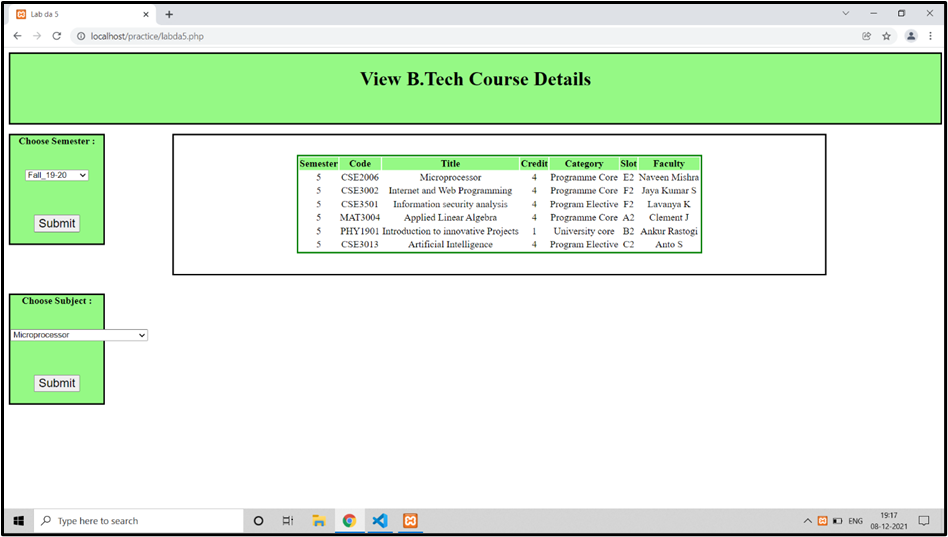Image resolution: width=948 pixels, height=537 pixels.
Task: Click the Slot column header
Action: [629, 163]
